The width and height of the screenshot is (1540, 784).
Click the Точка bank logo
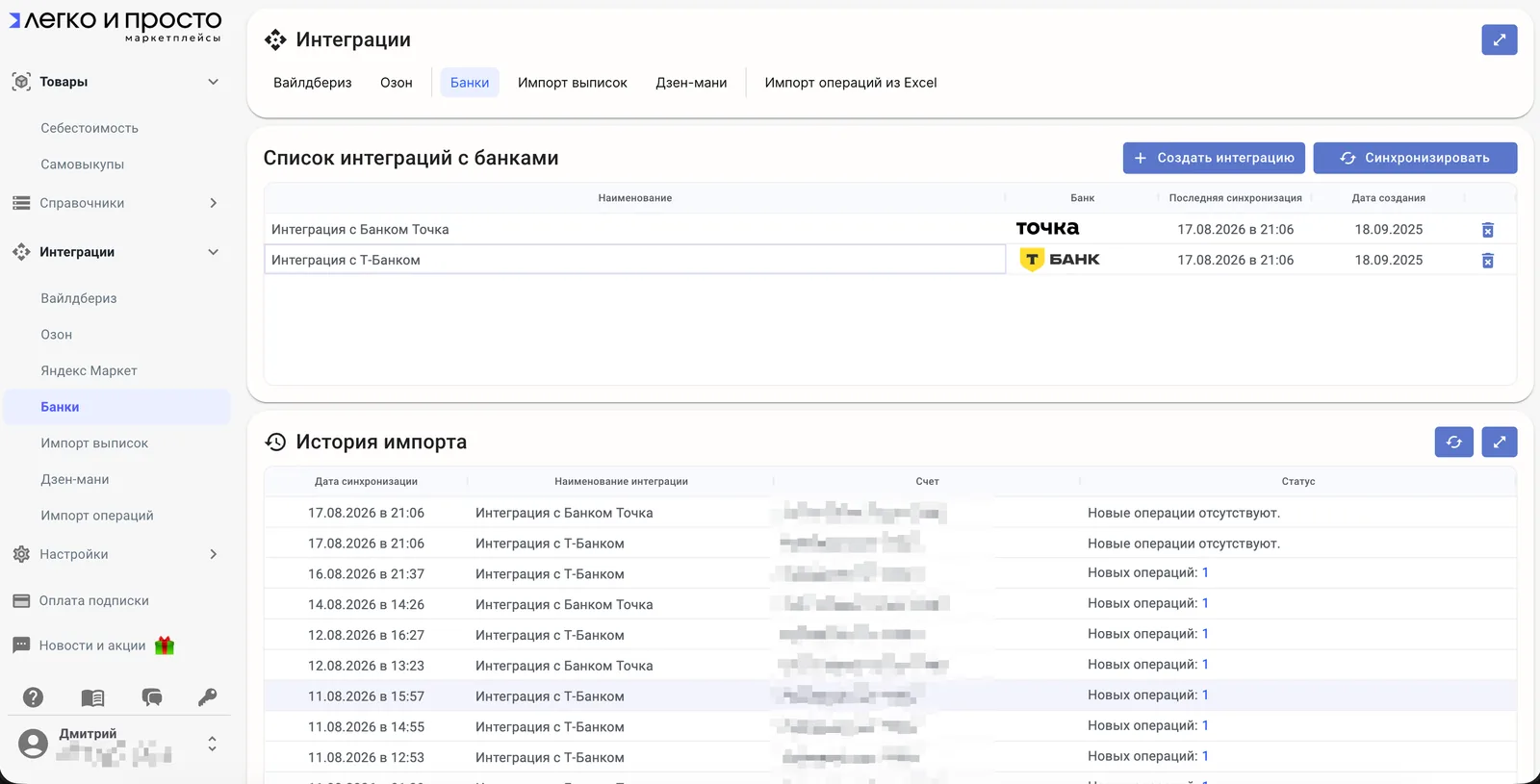(1047, 228)
